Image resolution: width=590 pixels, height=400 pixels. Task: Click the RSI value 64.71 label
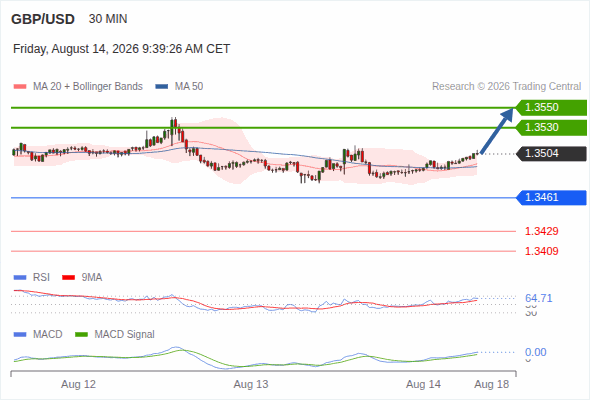[x=539, y=298]
